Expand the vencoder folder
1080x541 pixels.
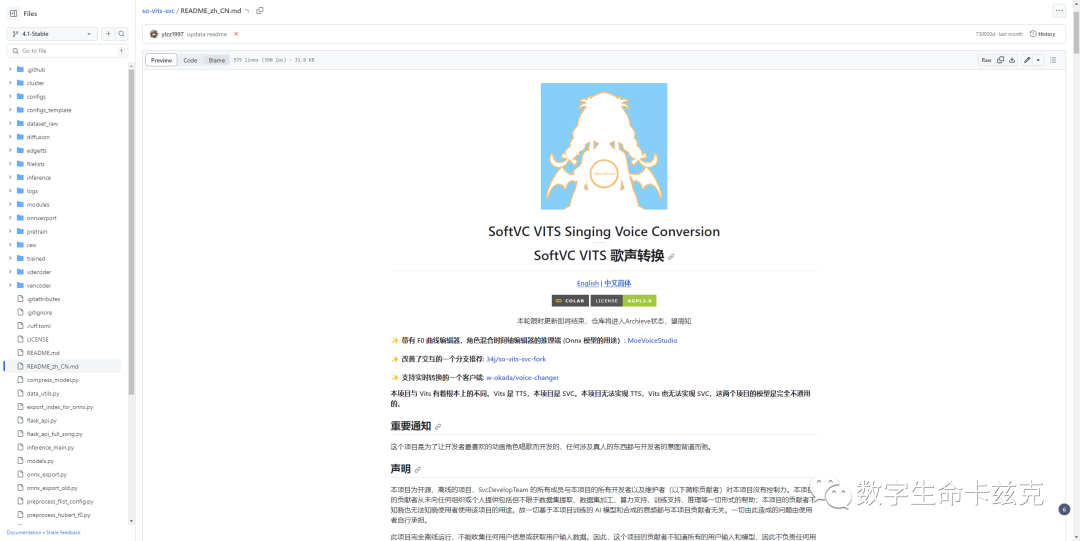coord(10,285)
